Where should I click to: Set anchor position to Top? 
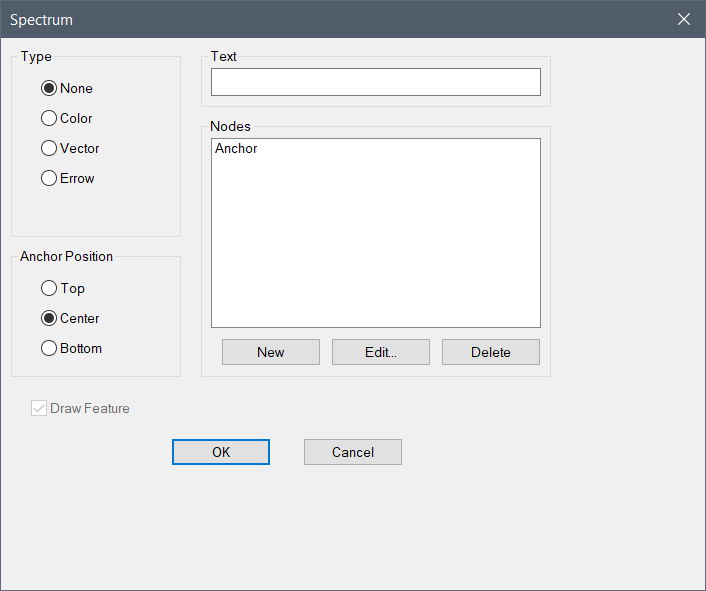click(49, 288)
